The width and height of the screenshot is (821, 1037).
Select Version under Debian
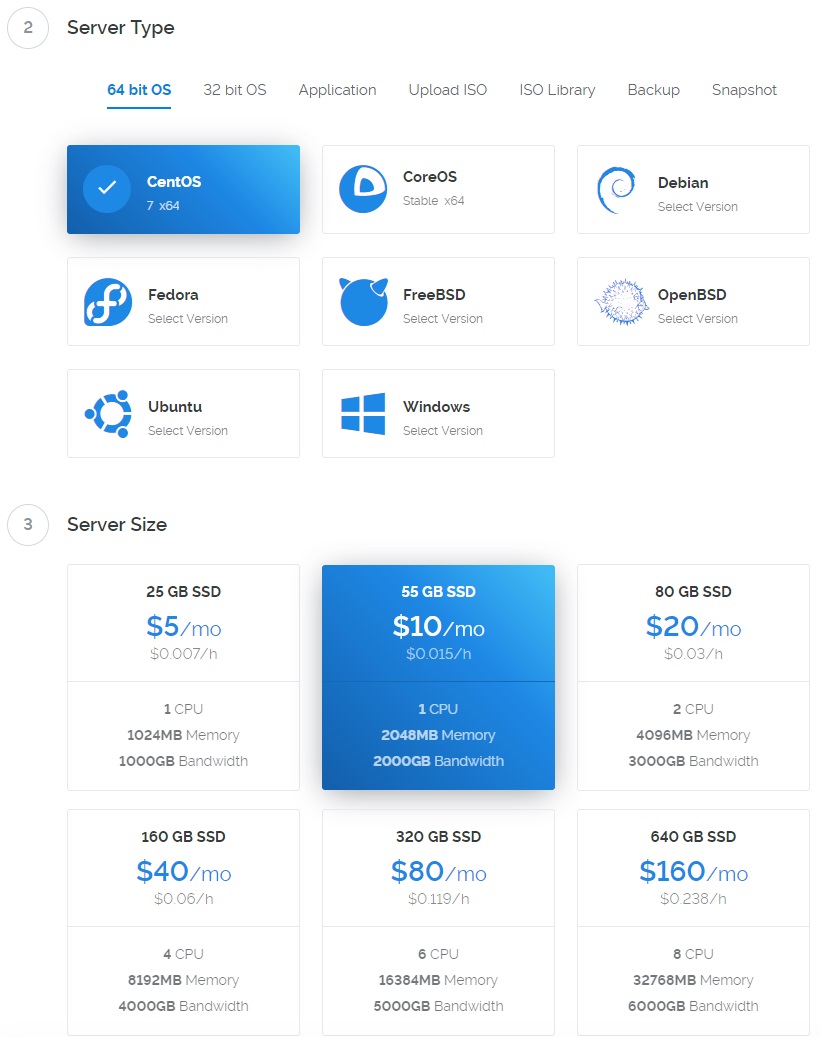click(x=697, y=207)
